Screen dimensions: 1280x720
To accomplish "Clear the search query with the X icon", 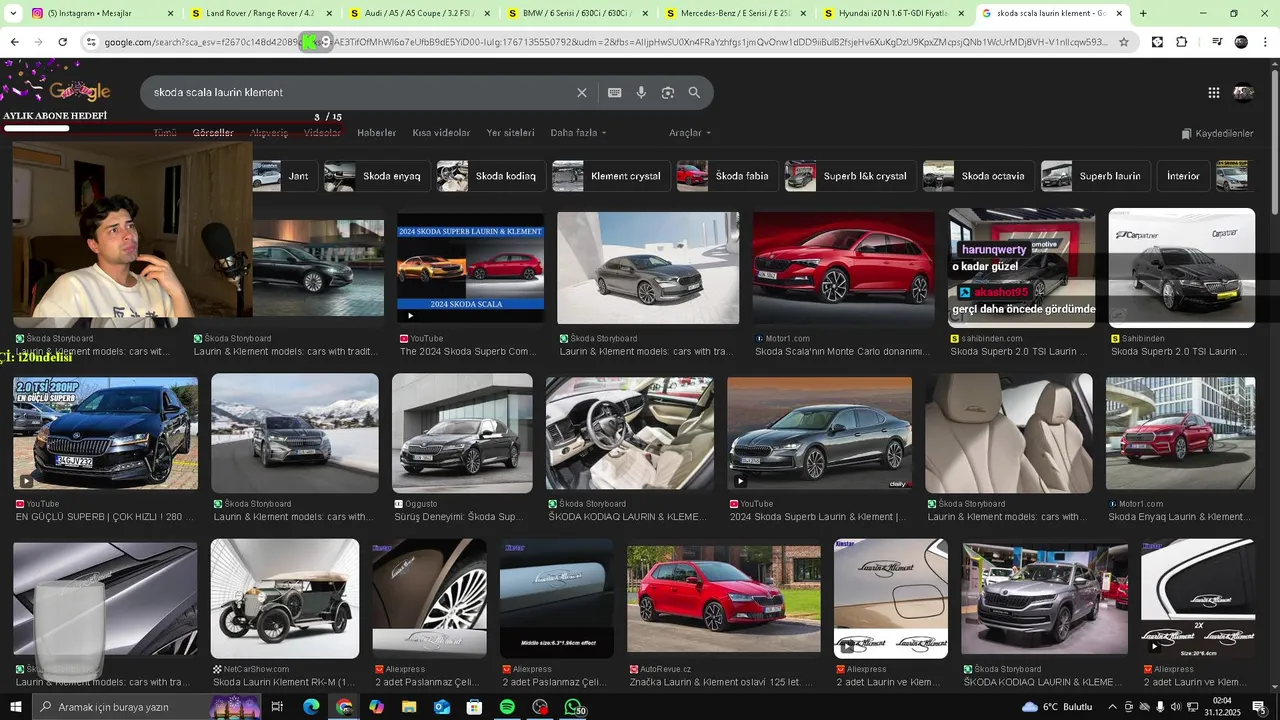I will pyautogui.click(x=582, y=92).
